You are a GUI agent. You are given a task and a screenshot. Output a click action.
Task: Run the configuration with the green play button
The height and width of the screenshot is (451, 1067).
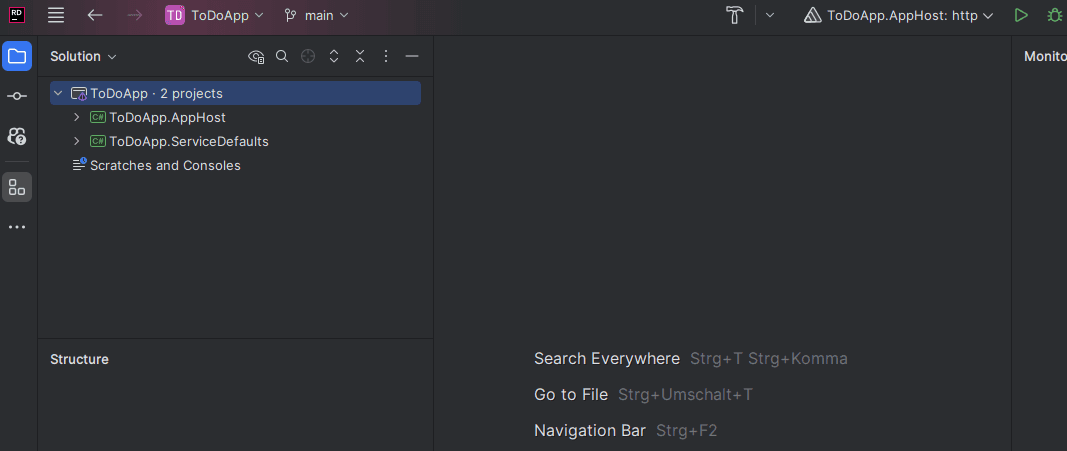point(1021,16)
